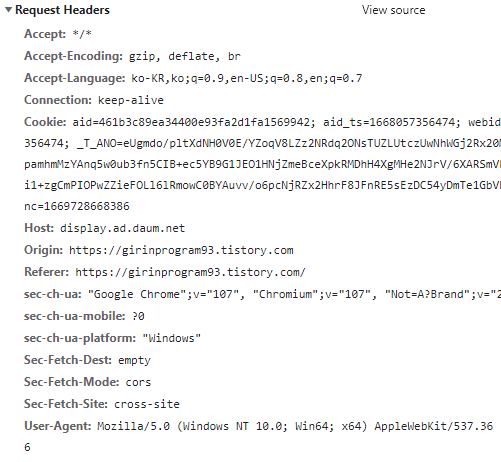Image resolution: width=501 pixels, height=462 pixels.
Task: Click the View source link
Action: tap(393, 10)
